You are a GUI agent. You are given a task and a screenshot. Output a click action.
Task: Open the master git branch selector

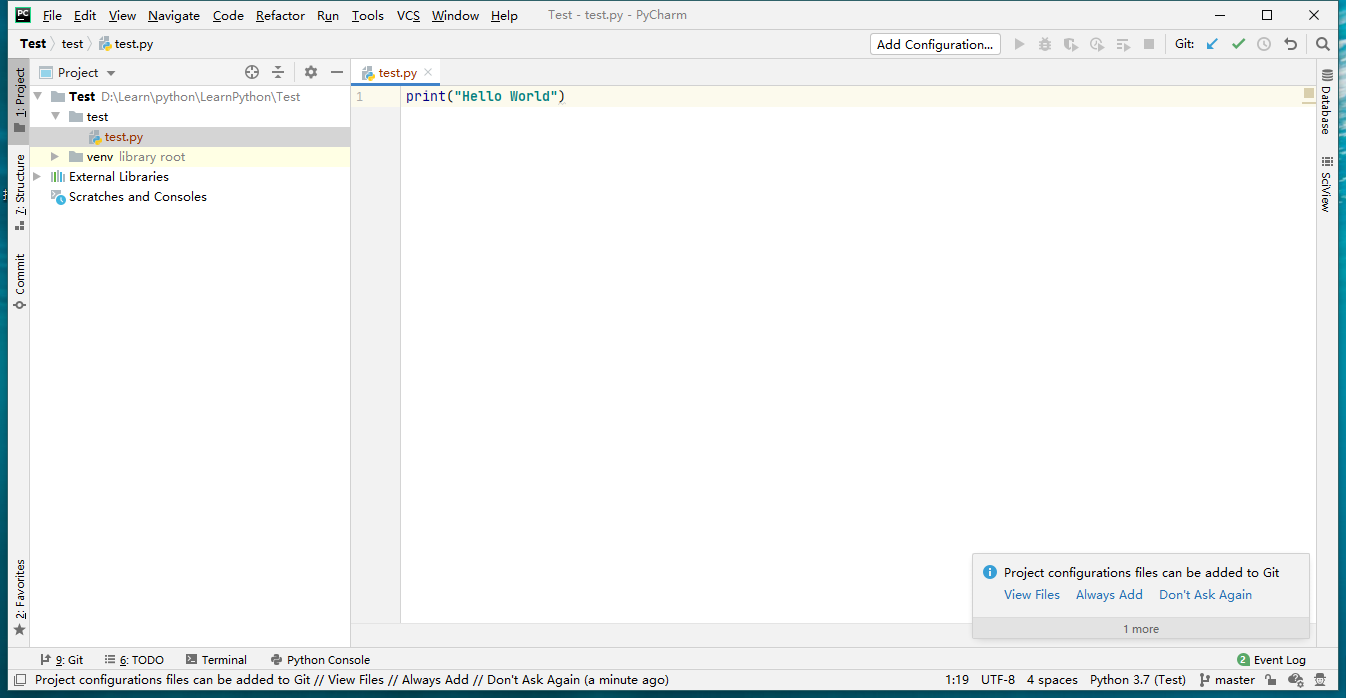click(x=1226, y=680)
